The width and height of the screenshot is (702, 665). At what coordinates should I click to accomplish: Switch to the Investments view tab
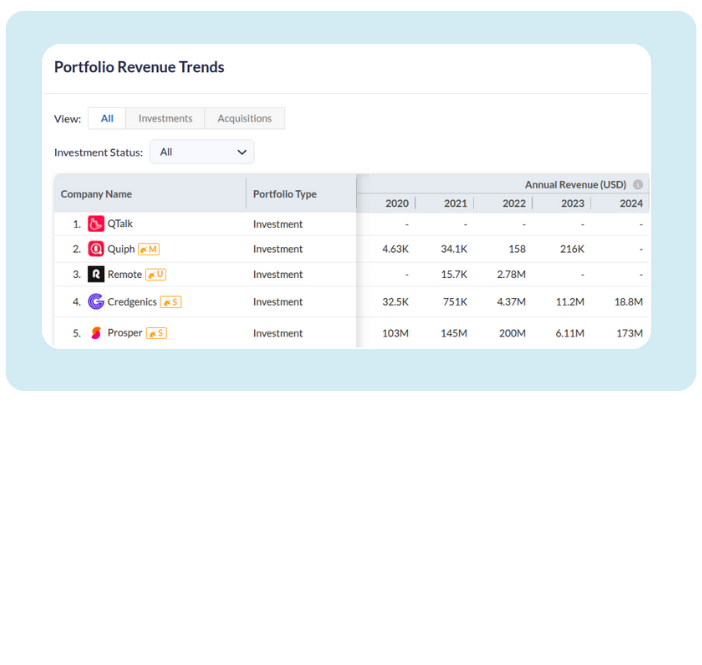coord(165,118)
